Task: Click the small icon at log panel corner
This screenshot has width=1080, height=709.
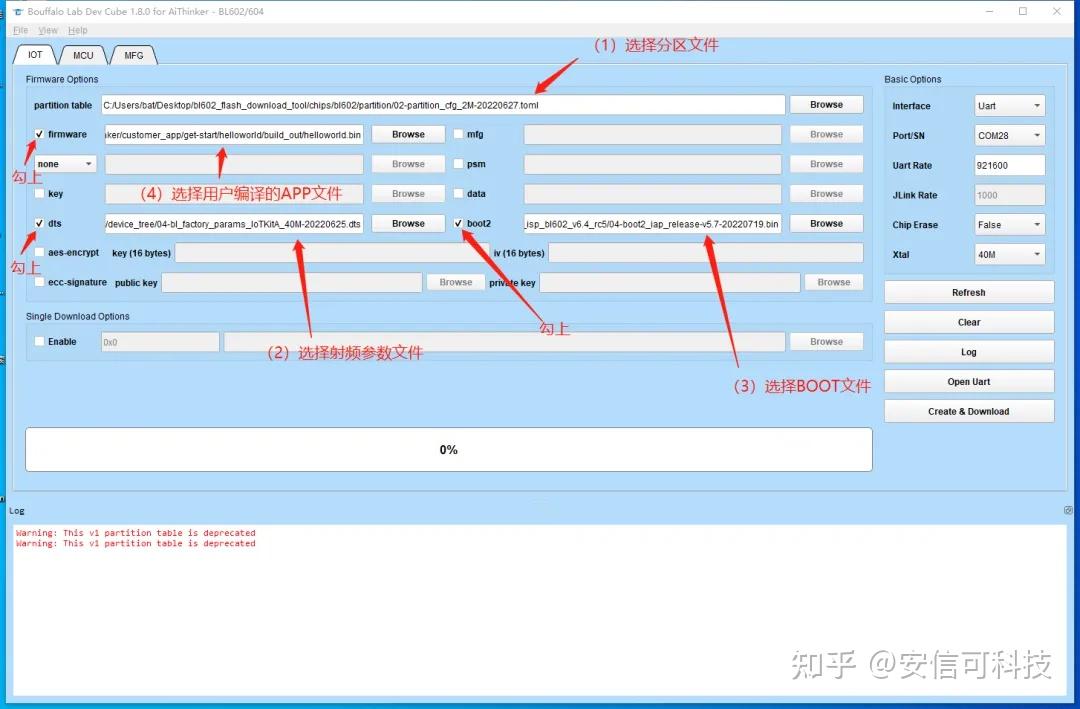Action: tap(1068, 510)
